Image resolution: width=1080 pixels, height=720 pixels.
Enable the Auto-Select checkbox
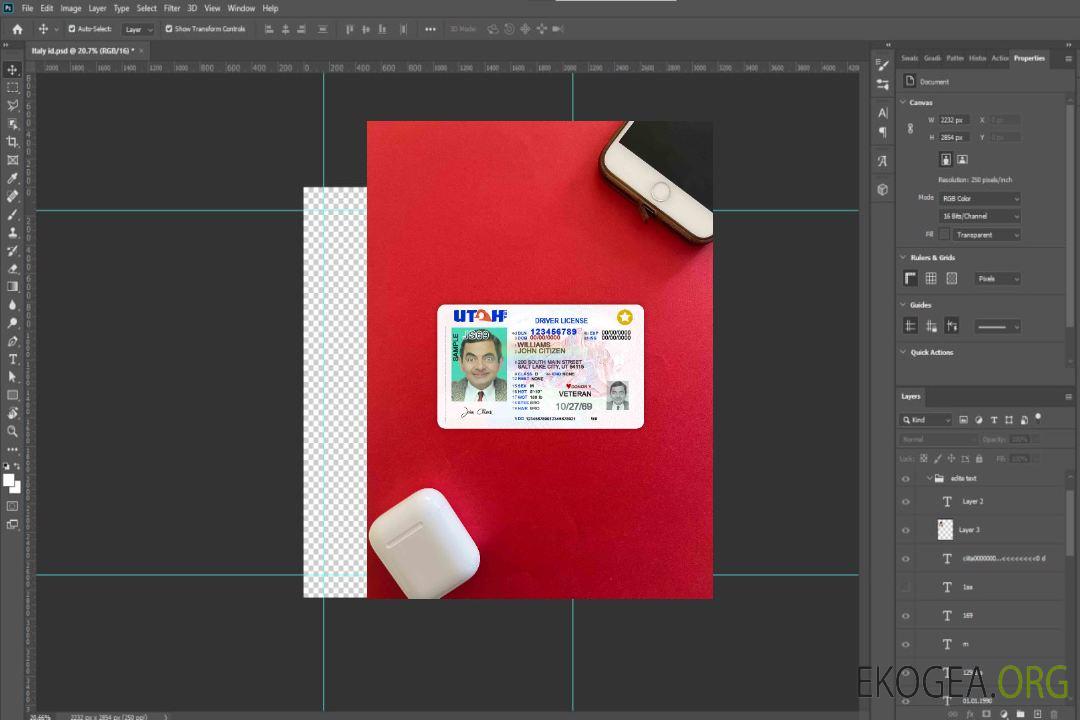tap(71, 29)
